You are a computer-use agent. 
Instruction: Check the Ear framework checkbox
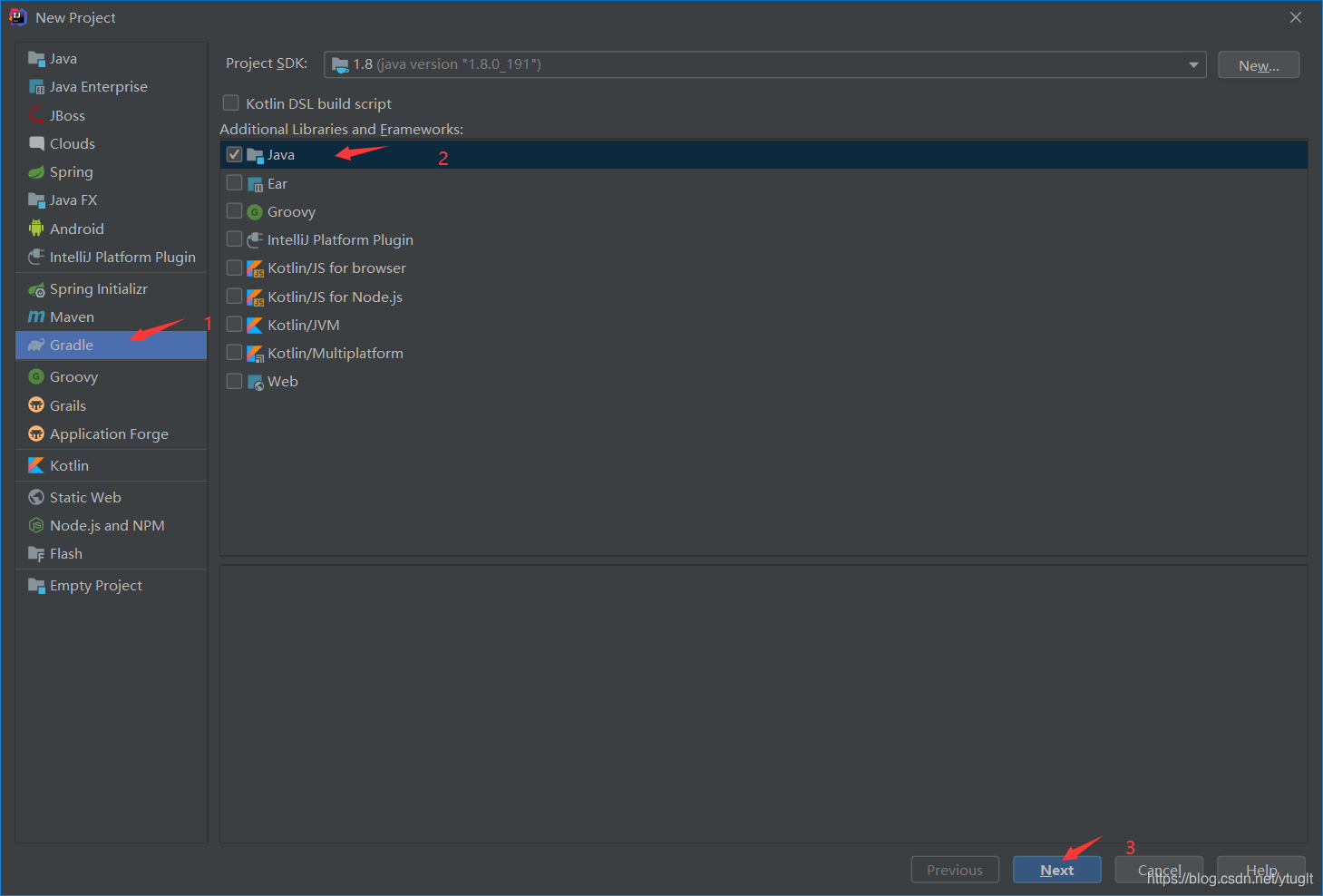pyautogui.click(x=234, y=183)
